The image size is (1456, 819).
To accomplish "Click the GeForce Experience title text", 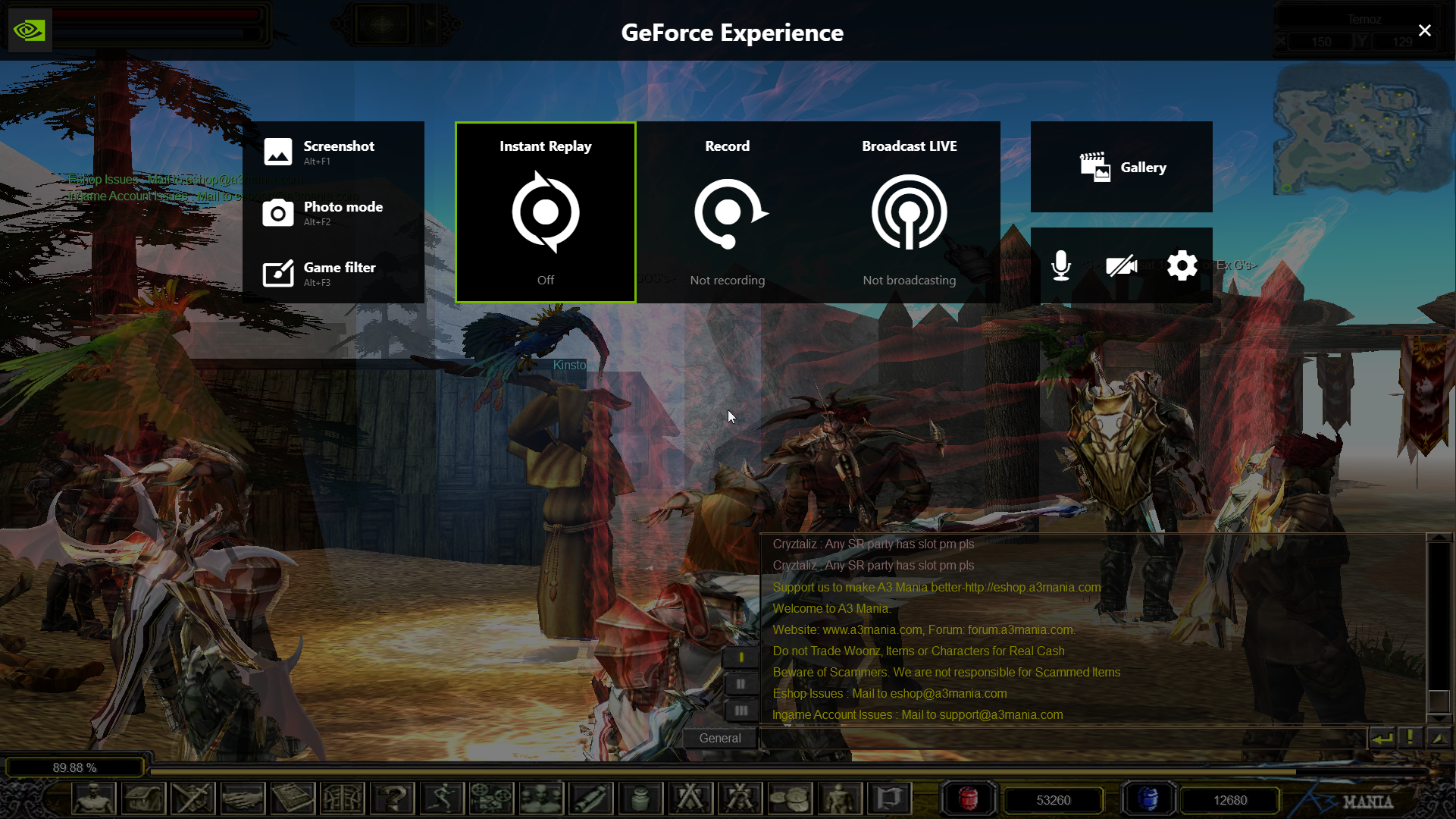I will (732, 33).
